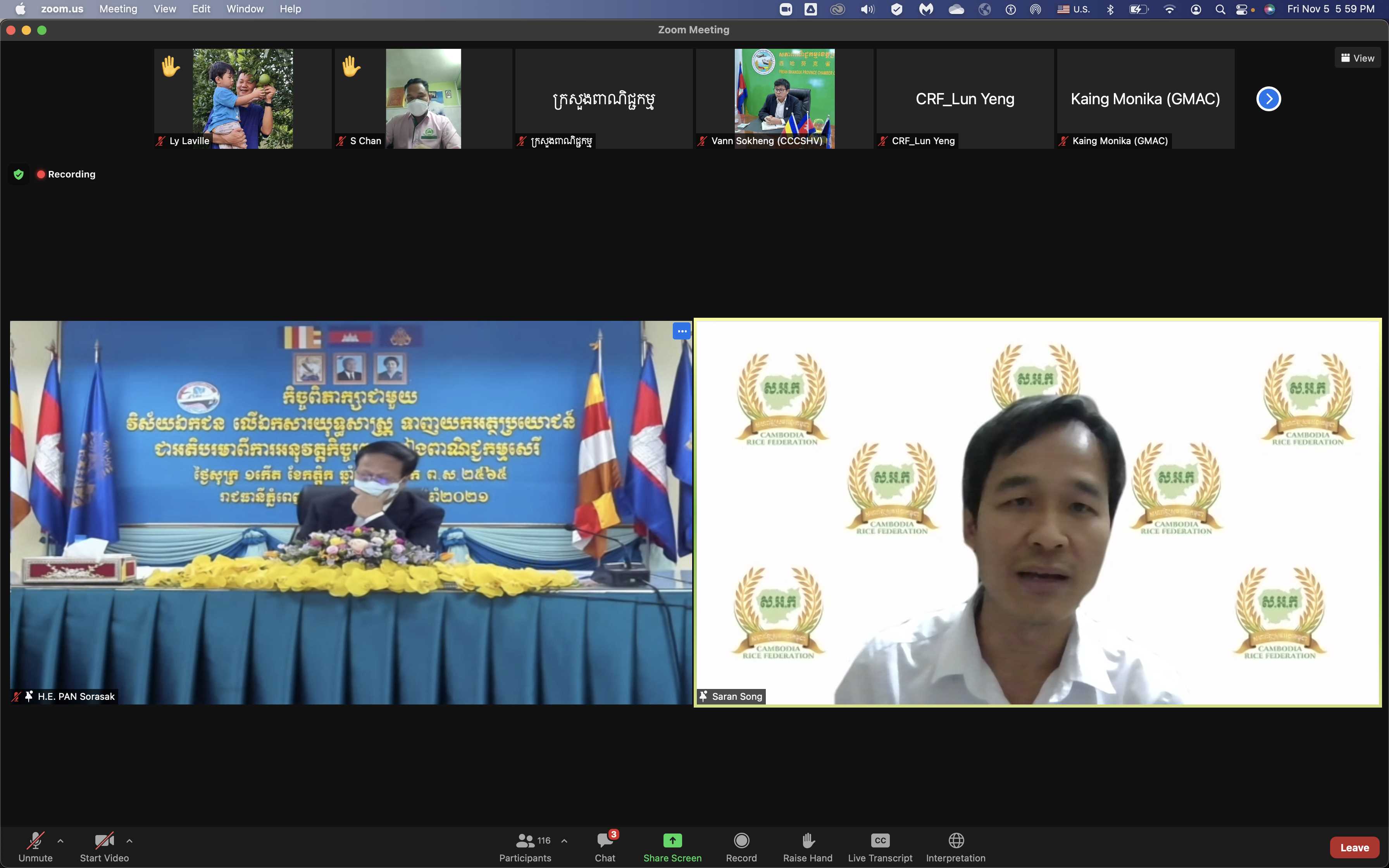Raise Hand in the meeting
The height and width of the screenshot is (868, 1389).
[x=808, y=847]
